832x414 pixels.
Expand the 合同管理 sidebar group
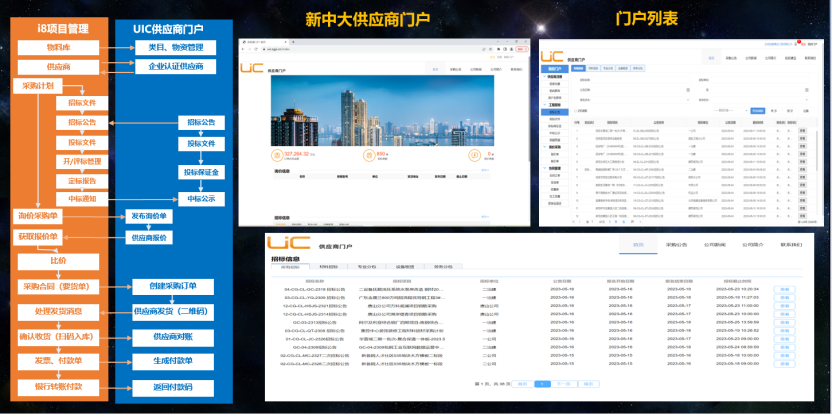[x=555, y=167]
